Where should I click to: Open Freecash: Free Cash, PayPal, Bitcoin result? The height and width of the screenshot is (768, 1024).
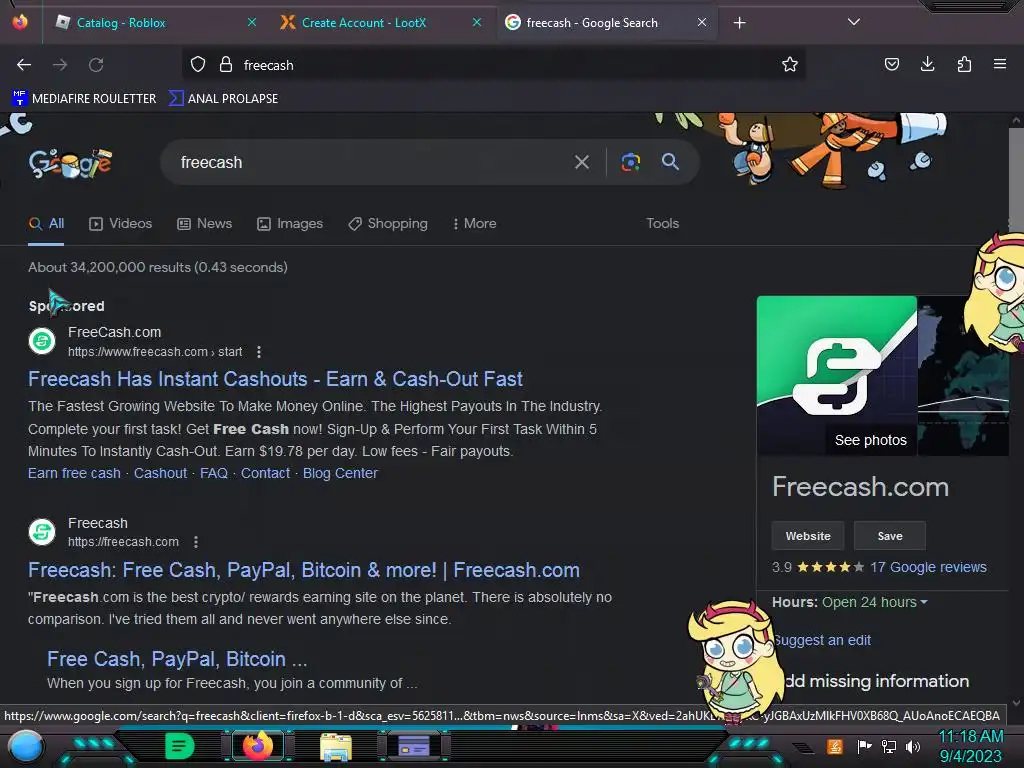(304, 570)
